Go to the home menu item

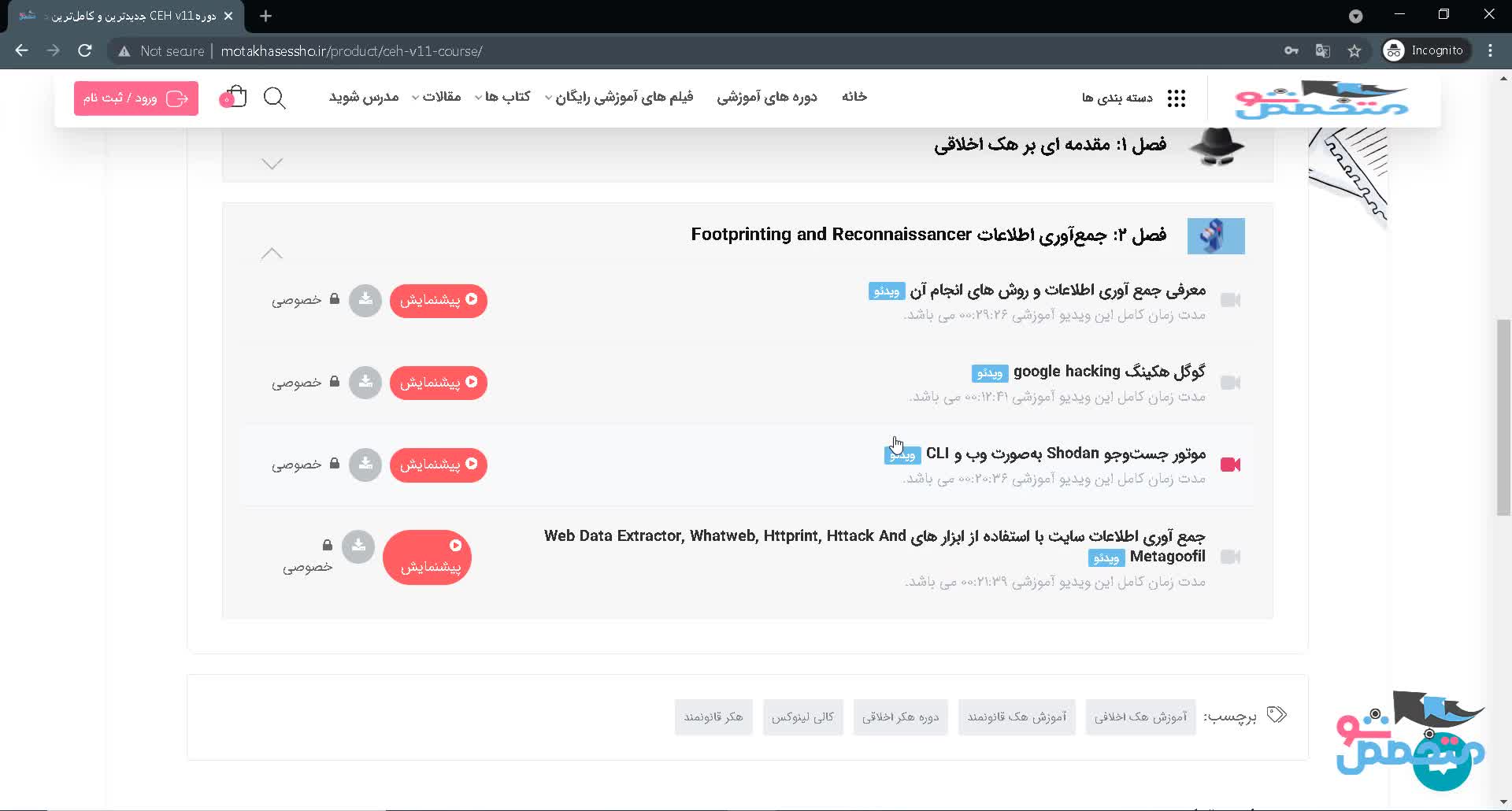coord(854,97)
